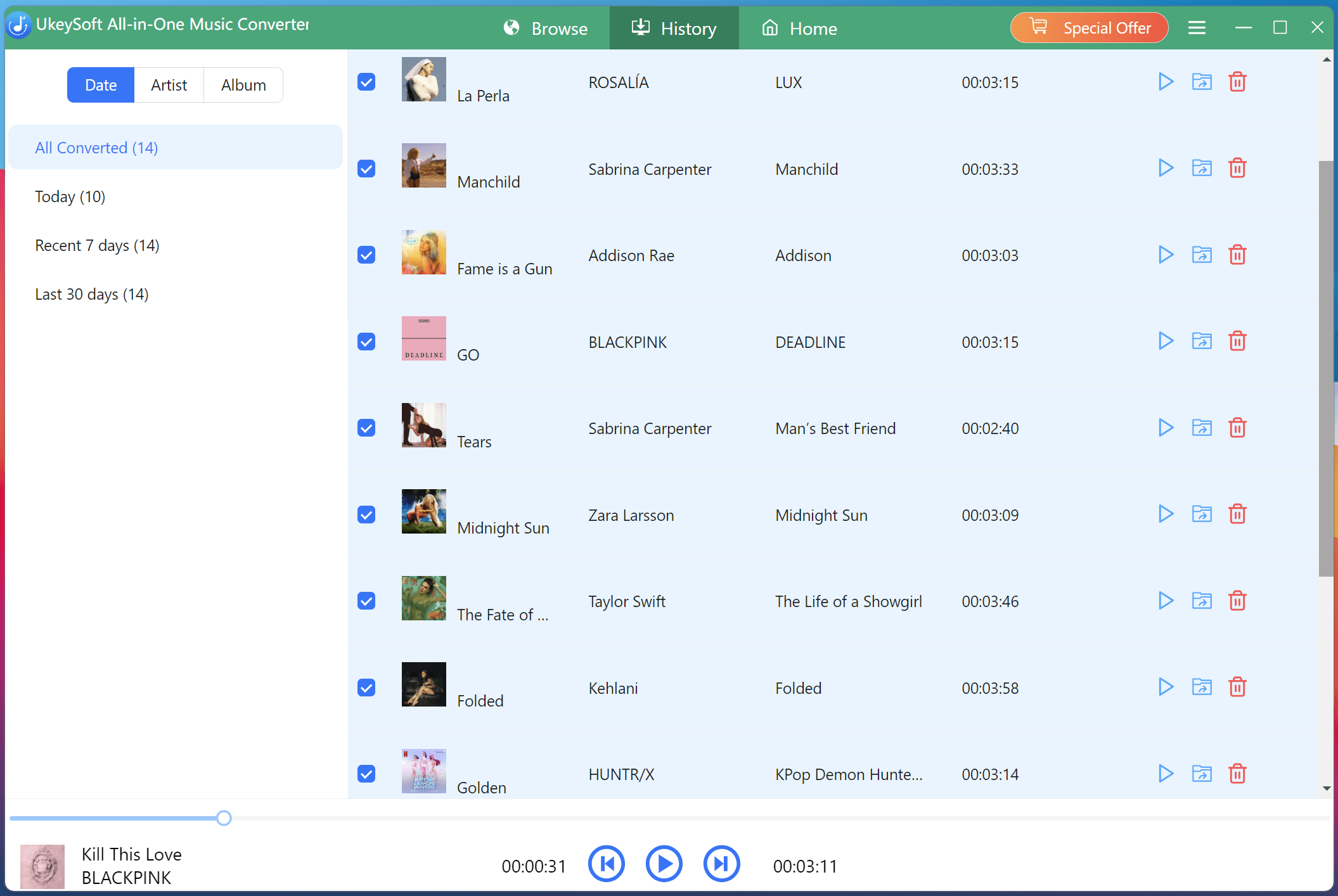Show songs from Last 30 days
This screenshot has width=1338, height=896.
coord(92,293)
